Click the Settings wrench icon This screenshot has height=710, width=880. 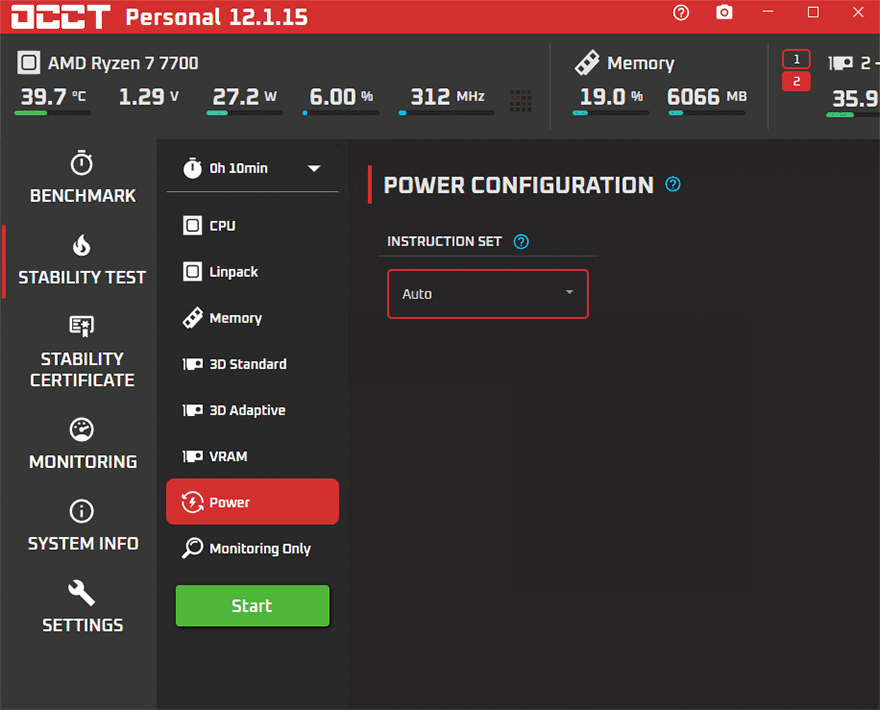82,593
